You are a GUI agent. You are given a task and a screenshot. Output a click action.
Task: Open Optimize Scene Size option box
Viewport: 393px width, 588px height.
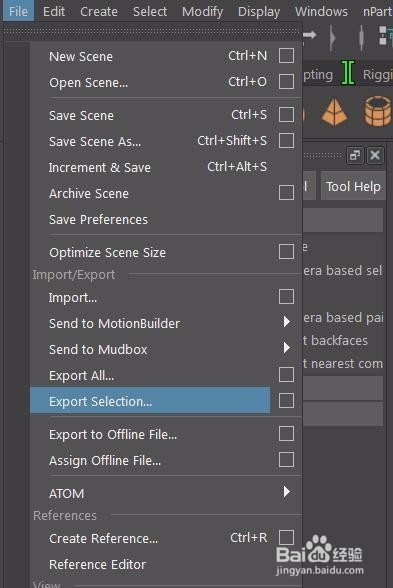click(x=286, y=252)
